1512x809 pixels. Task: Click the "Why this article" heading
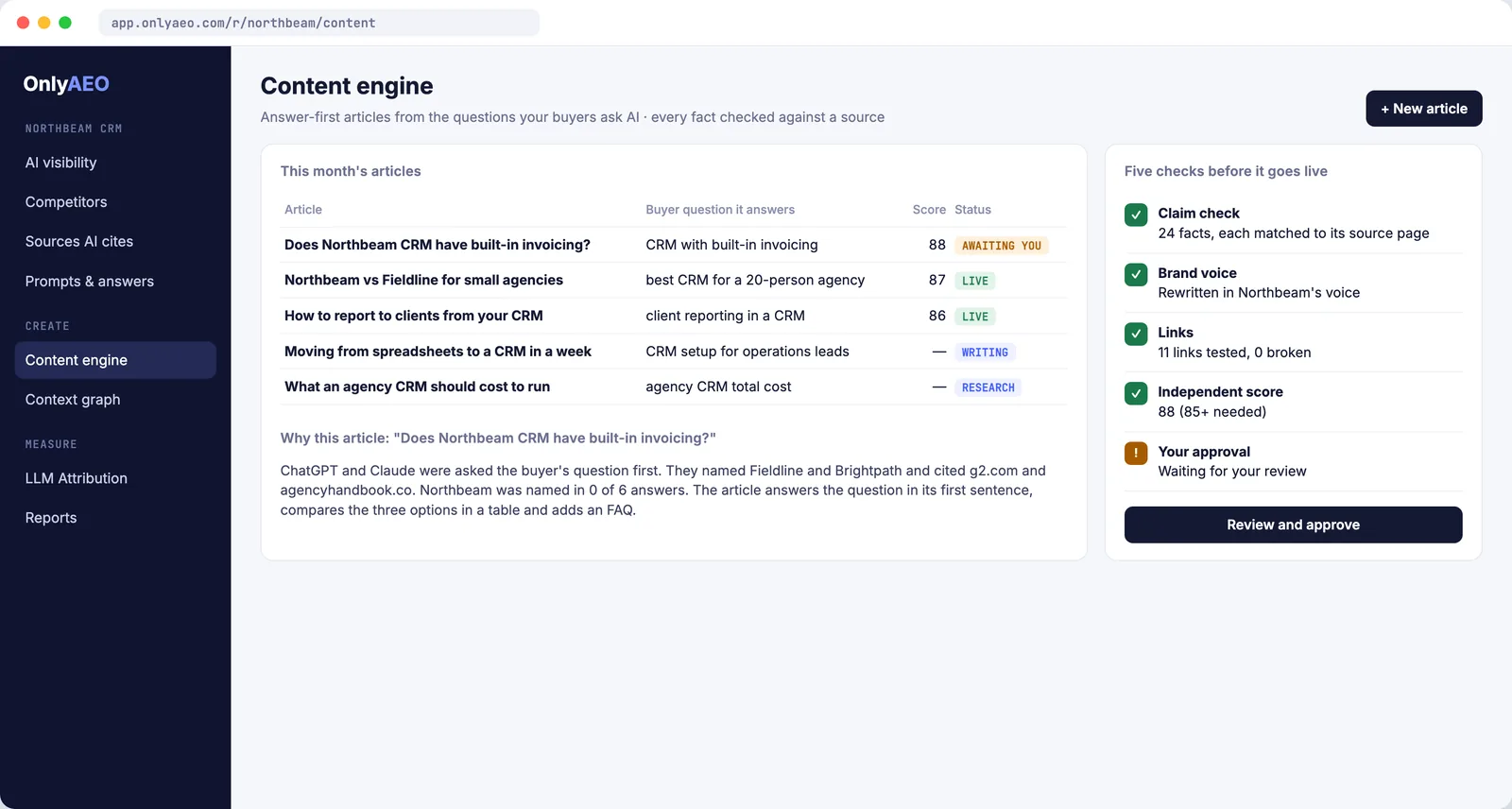click(498, 439)
